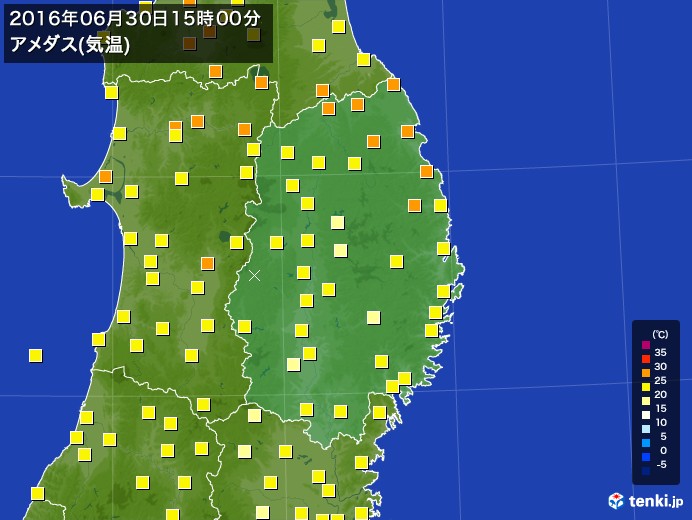Click the white X marker on the map
Viewport: 692px width, 520px height.
(254, 275)
